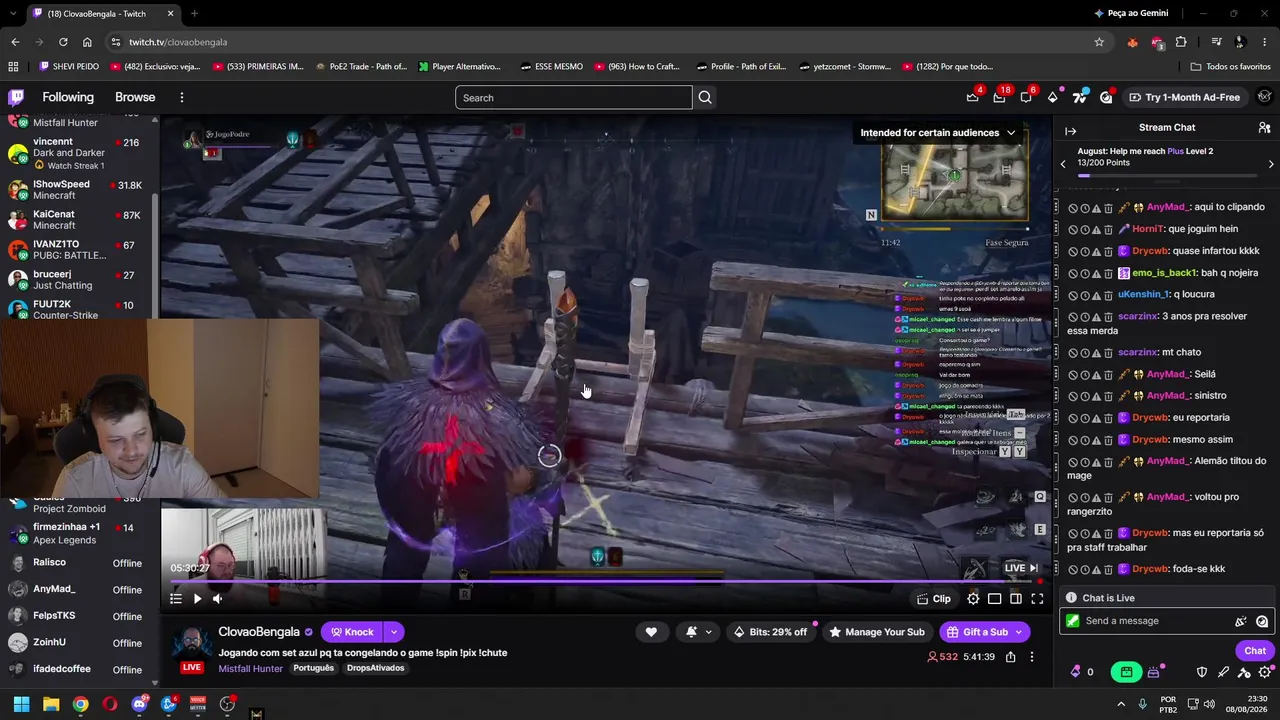Focus the Twitch search box

click(573, 97)
